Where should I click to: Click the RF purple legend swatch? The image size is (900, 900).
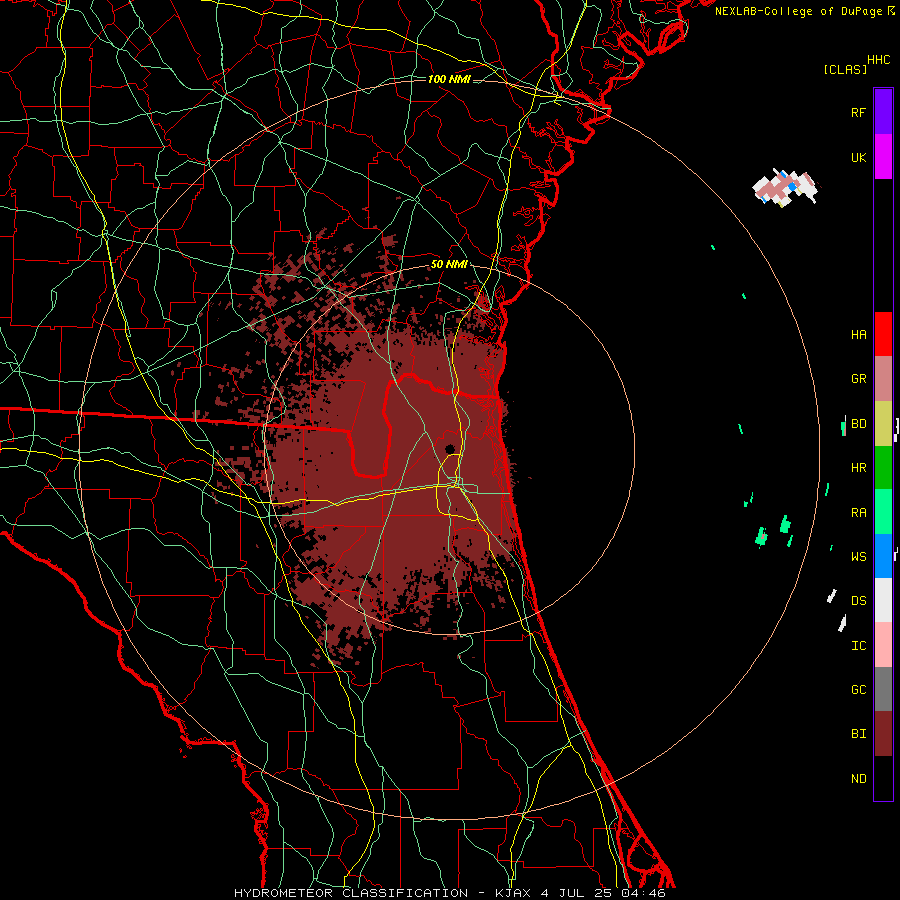point(883,112)
